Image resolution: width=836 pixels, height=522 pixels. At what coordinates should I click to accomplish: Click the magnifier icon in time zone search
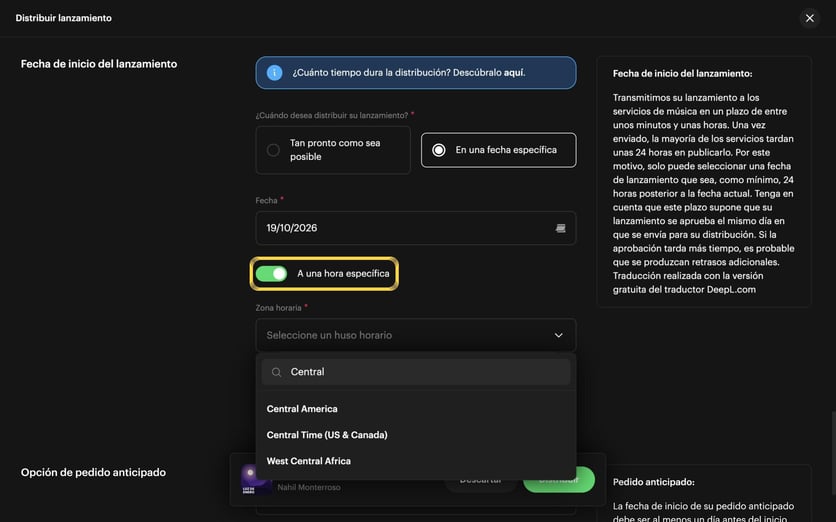pos(276,372)
